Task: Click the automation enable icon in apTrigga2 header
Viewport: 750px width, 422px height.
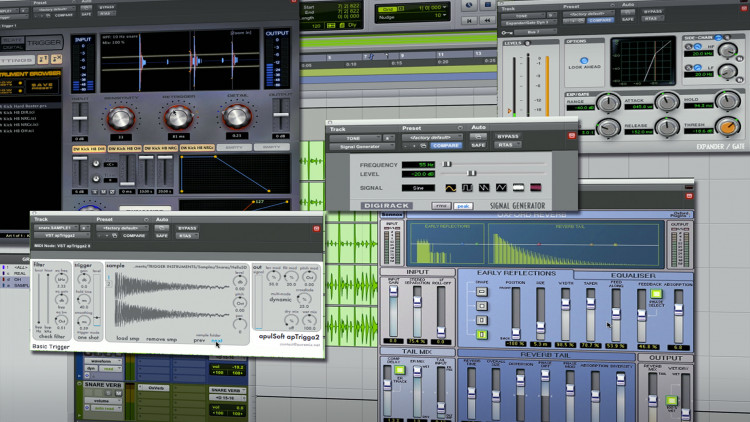Action: click(x=162, y=228)
